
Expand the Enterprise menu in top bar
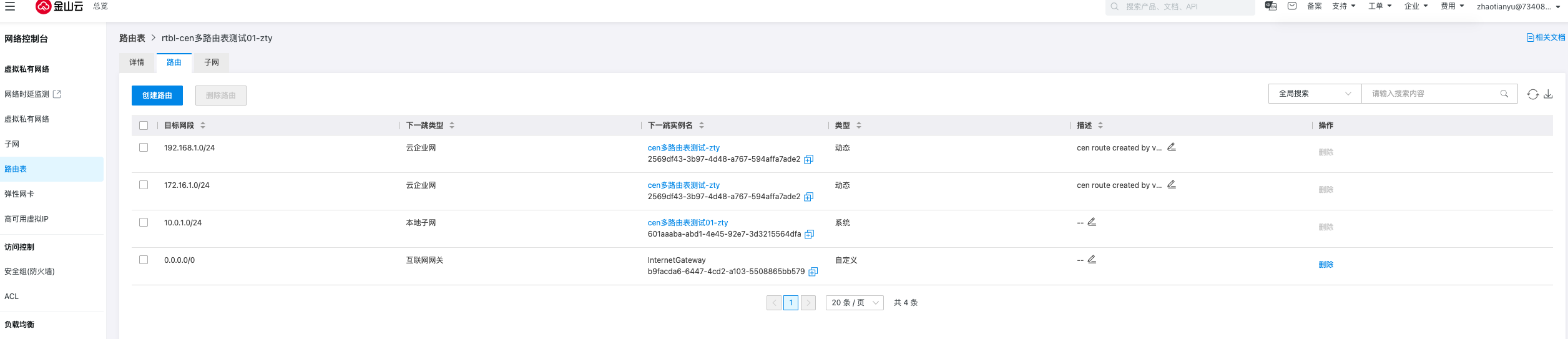1416,6
